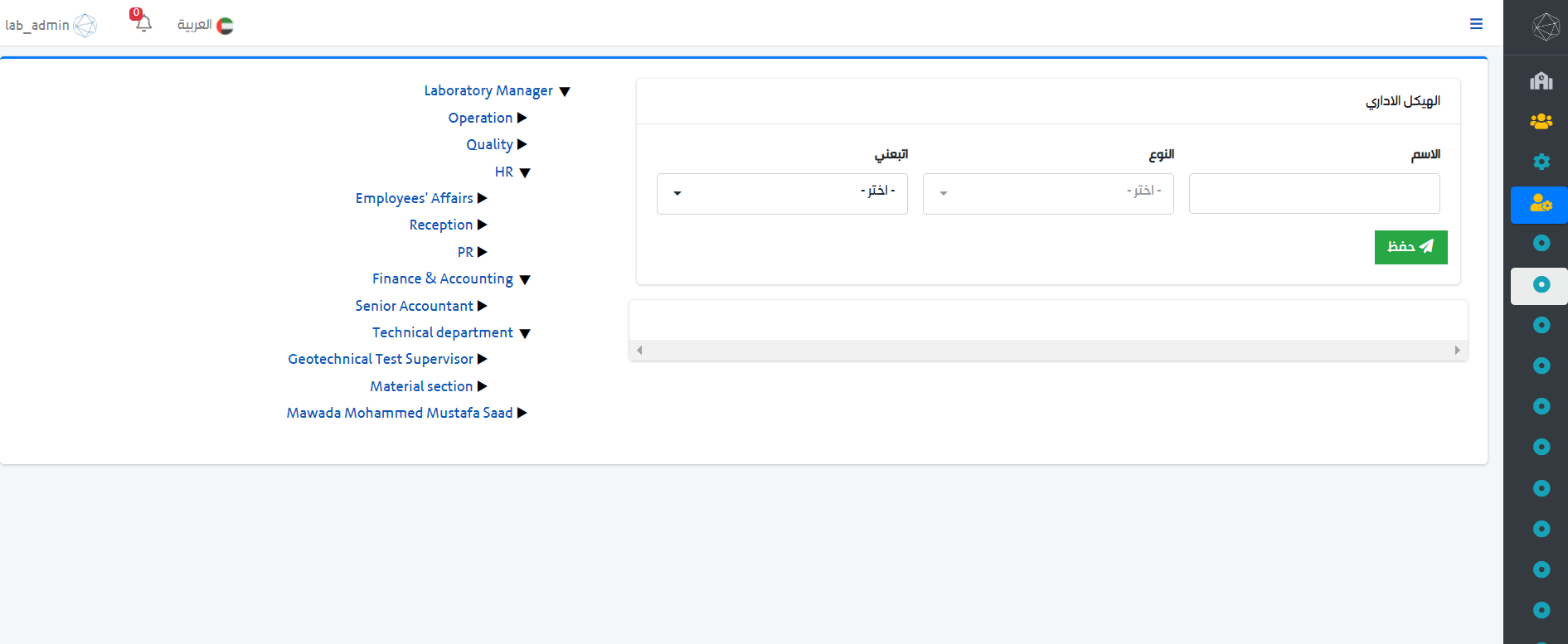The image size is (1568, 644).
Task: Open the users group icon in sidebar
Action: [x=1541, y=121]
